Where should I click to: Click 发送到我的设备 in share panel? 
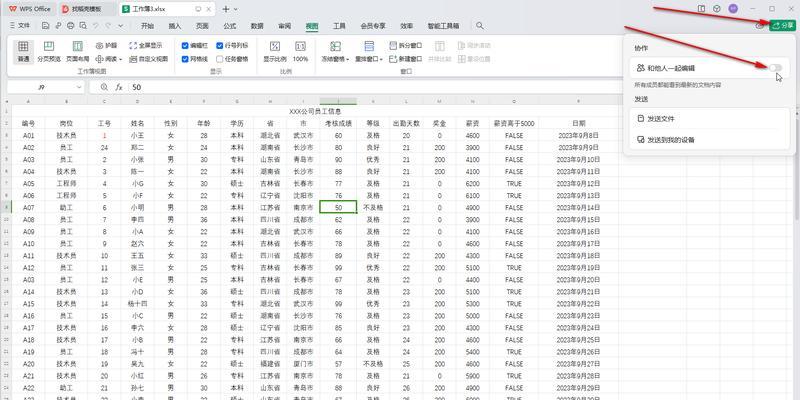pyautogui.click(x=710, y=139)
